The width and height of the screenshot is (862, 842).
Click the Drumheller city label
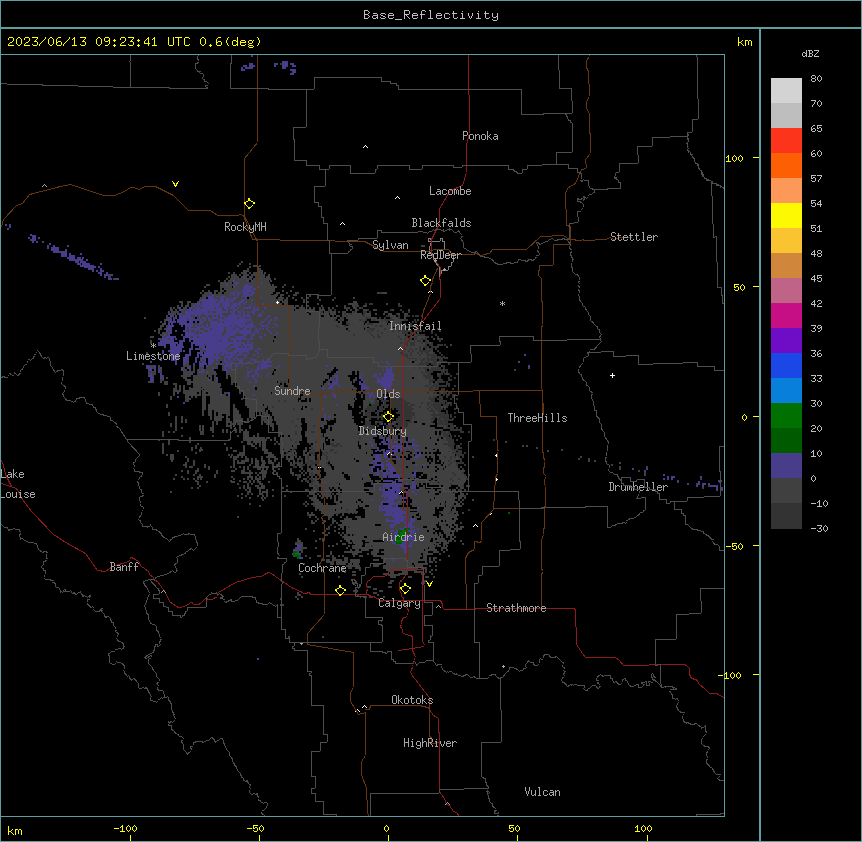tap(638, 487)
